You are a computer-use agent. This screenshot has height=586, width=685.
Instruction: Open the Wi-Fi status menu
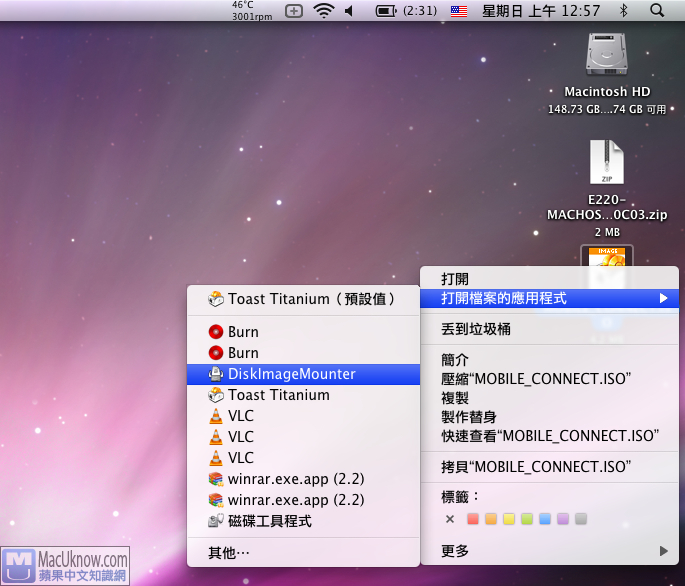[x=324, y=10]
